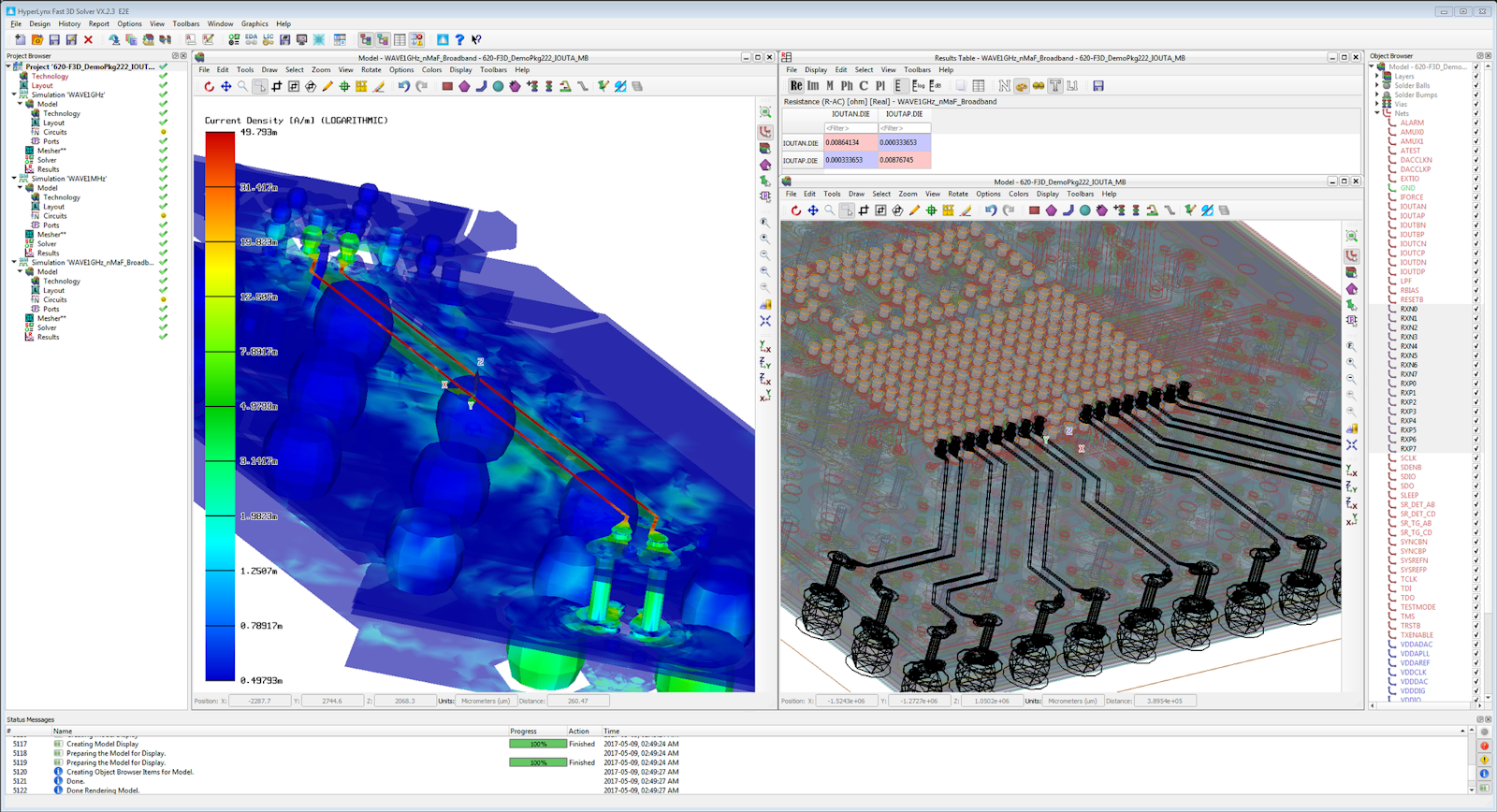Screen dimensions: 1497x812
Task: Uncheck the Layers visibility checkbox in Object Browser
Action: 1476,77
